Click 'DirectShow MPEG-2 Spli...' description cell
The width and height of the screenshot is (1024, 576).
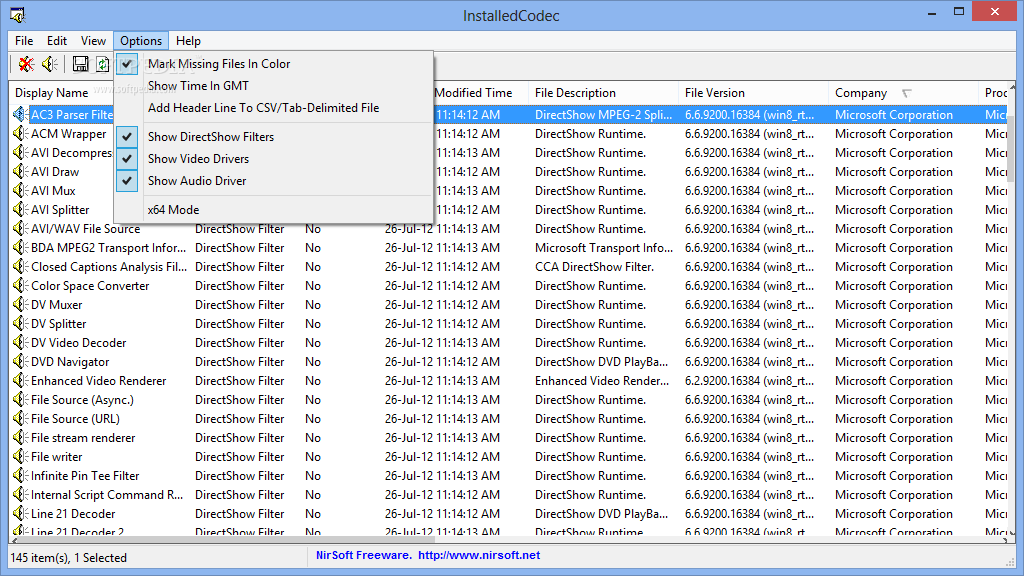point(603,115)
